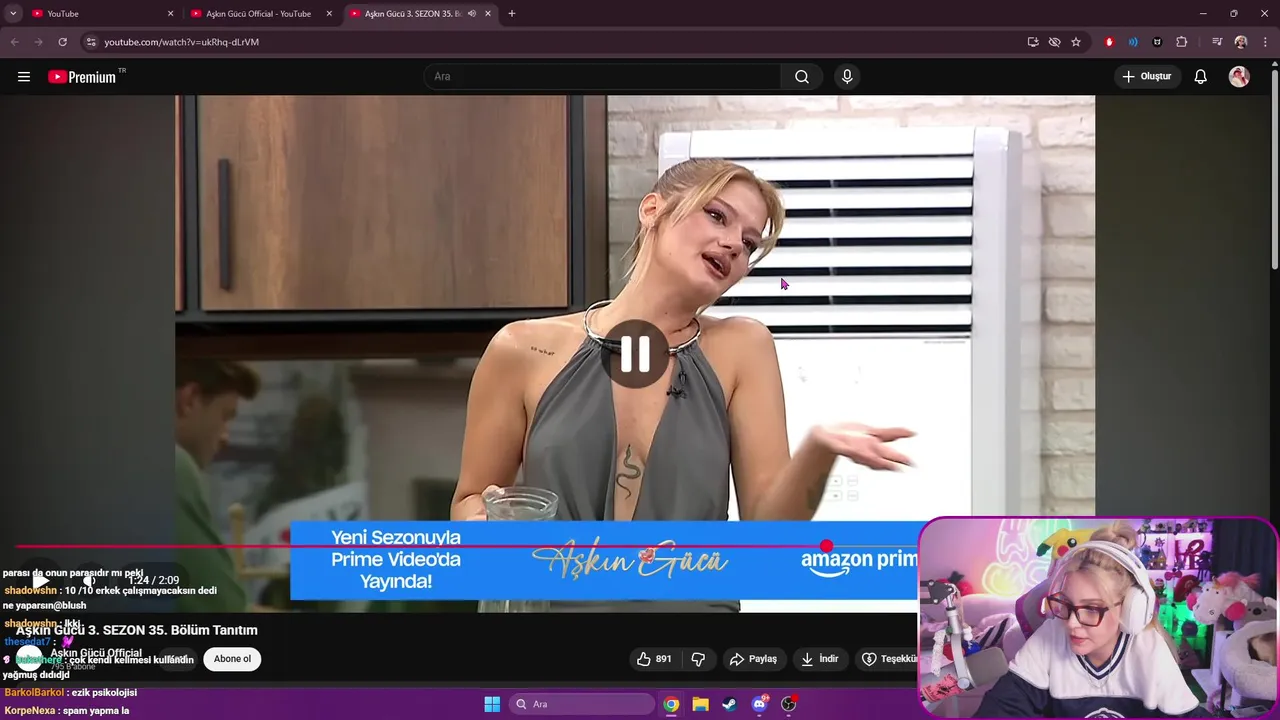Open the red hand adblock extension
Viewport: 1280px width, 720px height.
pyautogui.click(x=1109, y=42)
